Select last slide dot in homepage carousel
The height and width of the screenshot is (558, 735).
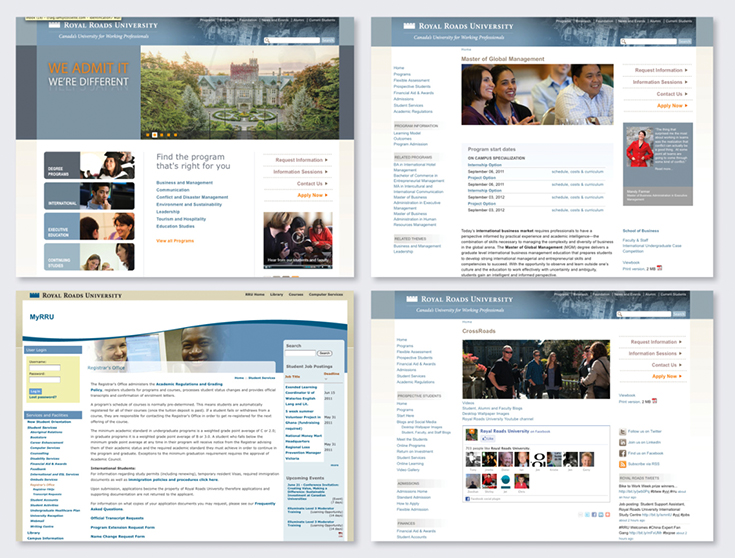point(176,135)
